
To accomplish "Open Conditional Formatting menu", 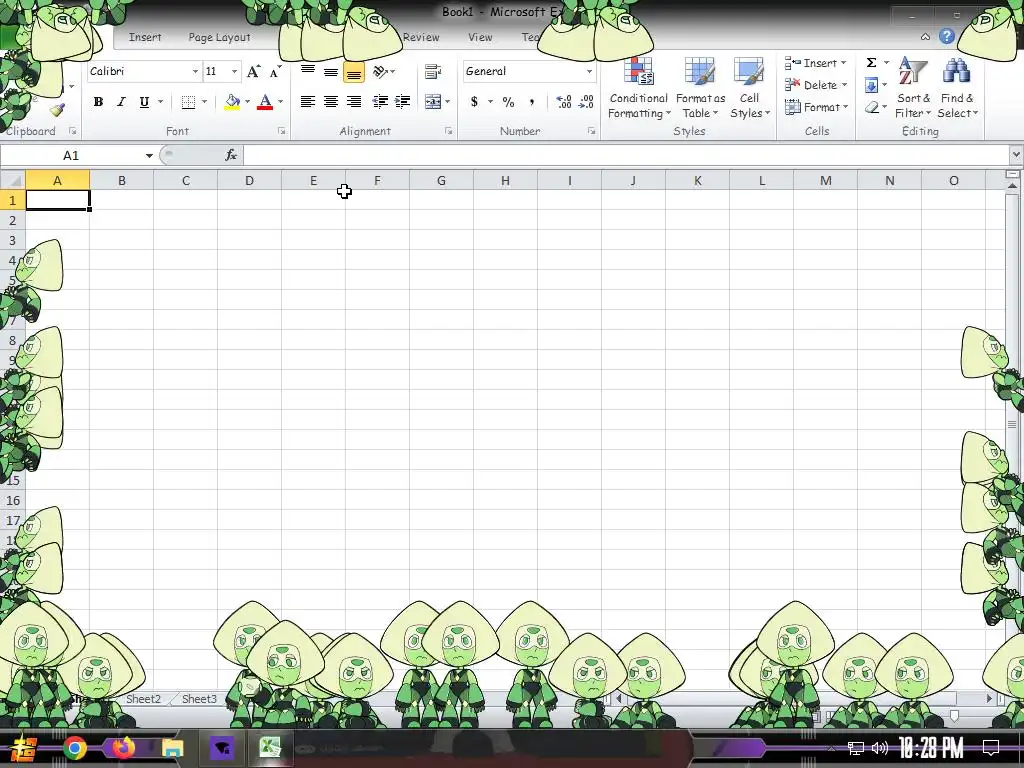I will tap(639, 89).
